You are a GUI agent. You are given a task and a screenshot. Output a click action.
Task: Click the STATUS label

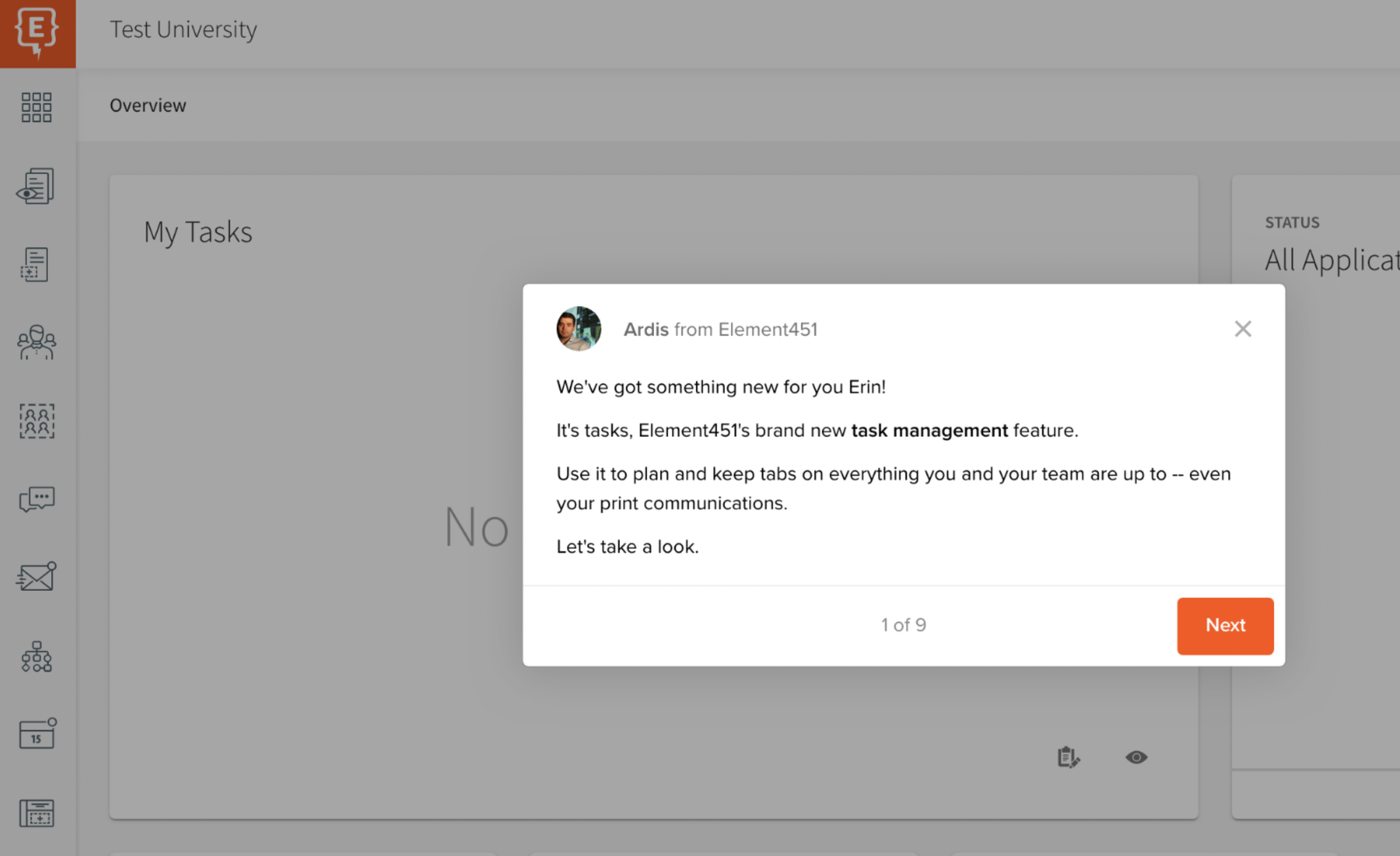(1292, 223)
